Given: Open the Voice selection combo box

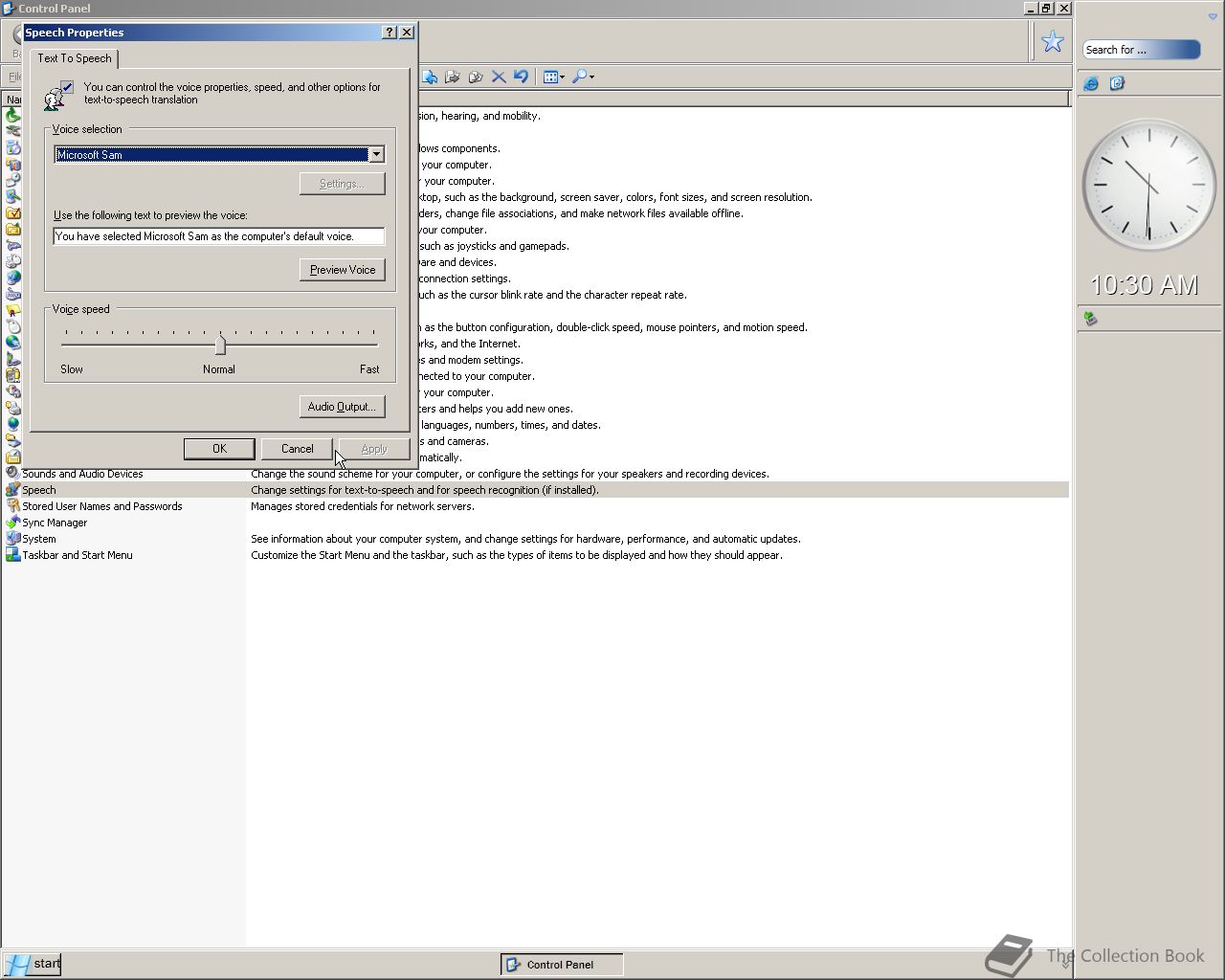Looking at the screenshot, I should 376,154.
